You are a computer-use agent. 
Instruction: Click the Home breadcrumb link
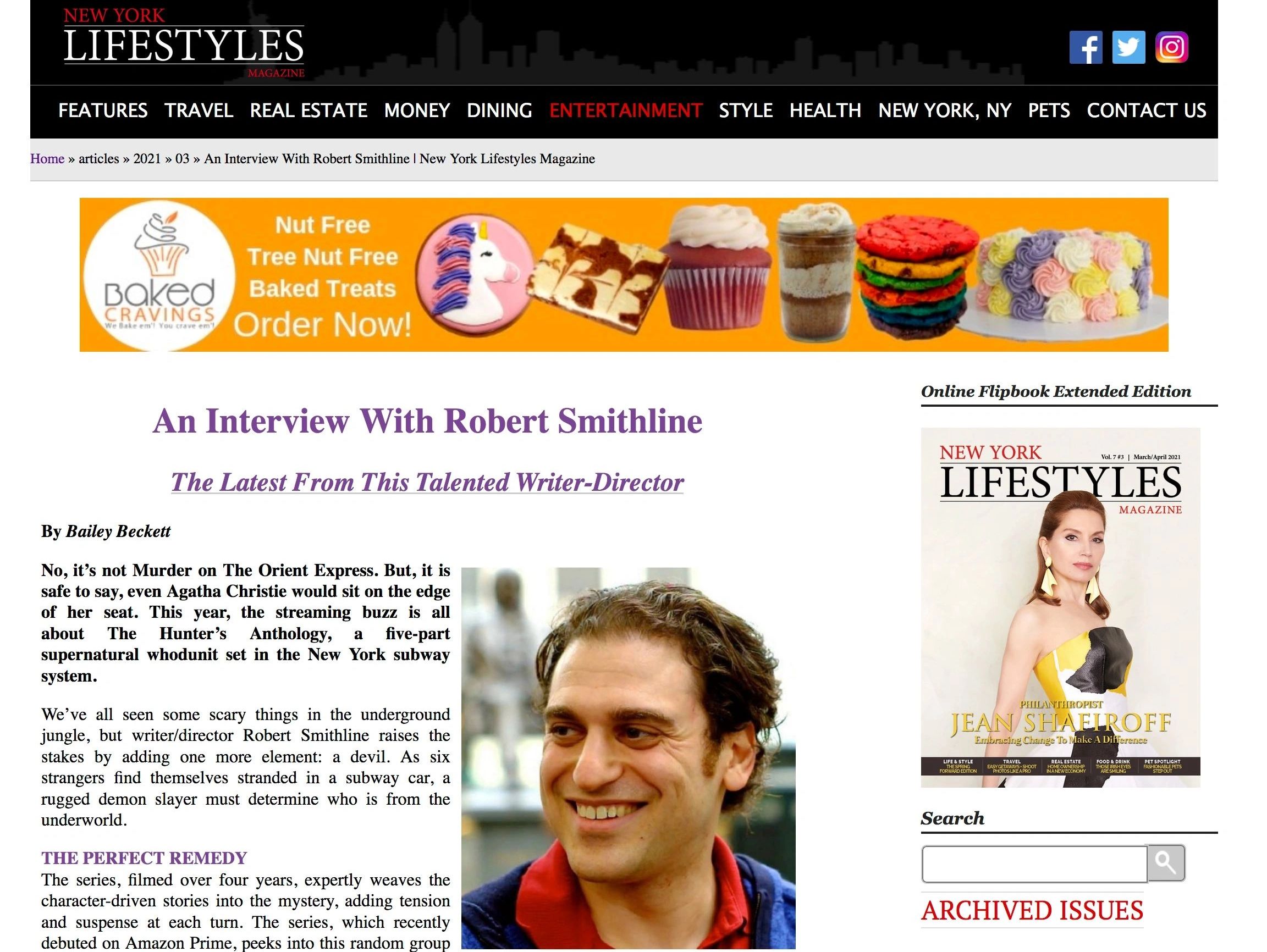point(47,158)
